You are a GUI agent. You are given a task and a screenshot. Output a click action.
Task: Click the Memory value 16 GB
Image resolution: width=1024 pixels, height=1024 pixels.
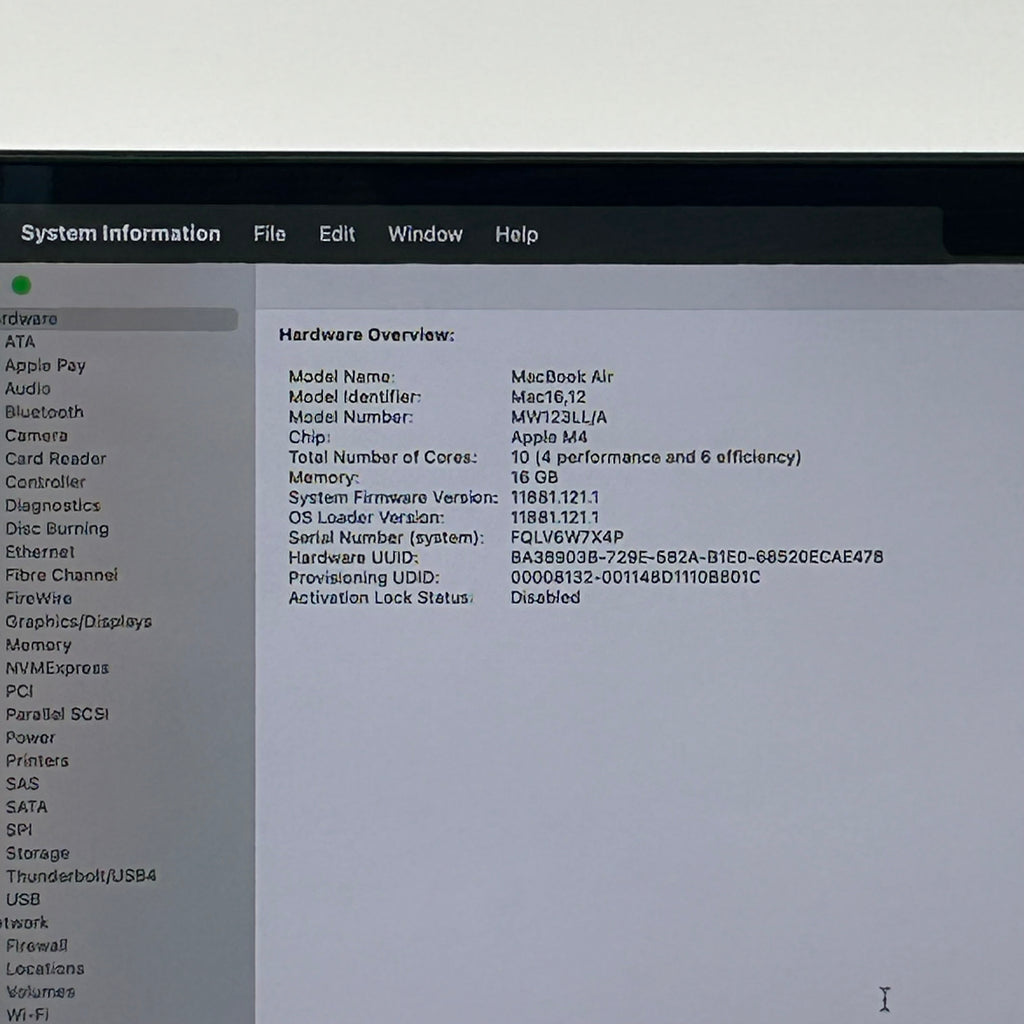pyautogui.click(x=534, y=477)
